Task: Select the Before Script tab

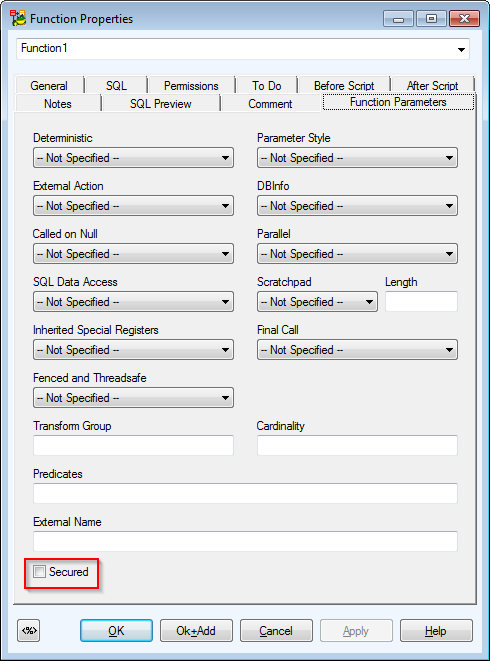Action: tap(344, 86)
